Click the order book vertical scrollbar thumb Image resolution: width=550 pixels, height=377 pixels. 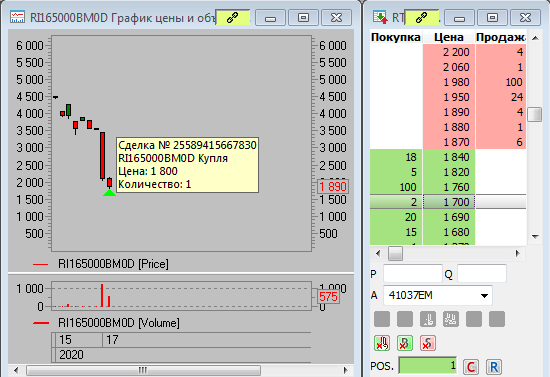[x=535, y=114]
